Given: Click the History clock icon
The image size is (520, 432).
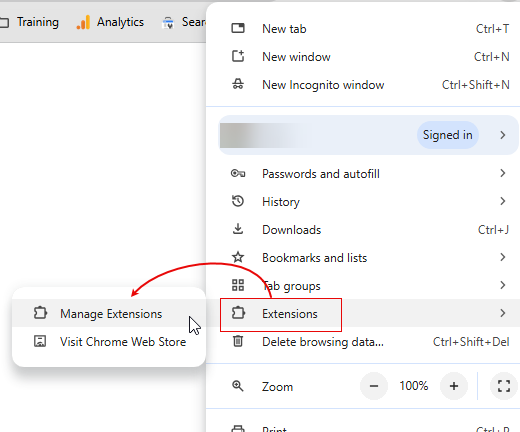Looking at the screenshot, I should pos(238,201).
